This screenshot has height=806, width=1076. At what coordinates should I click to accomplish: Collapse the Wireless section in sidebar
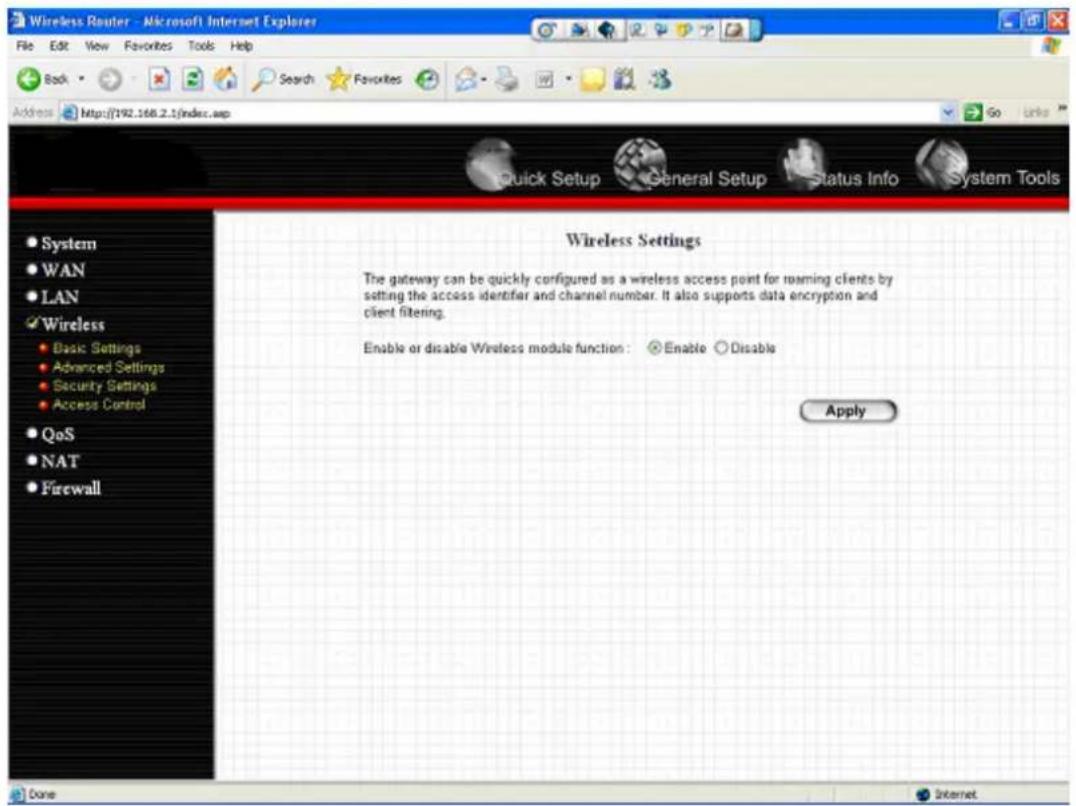(66, 324)
